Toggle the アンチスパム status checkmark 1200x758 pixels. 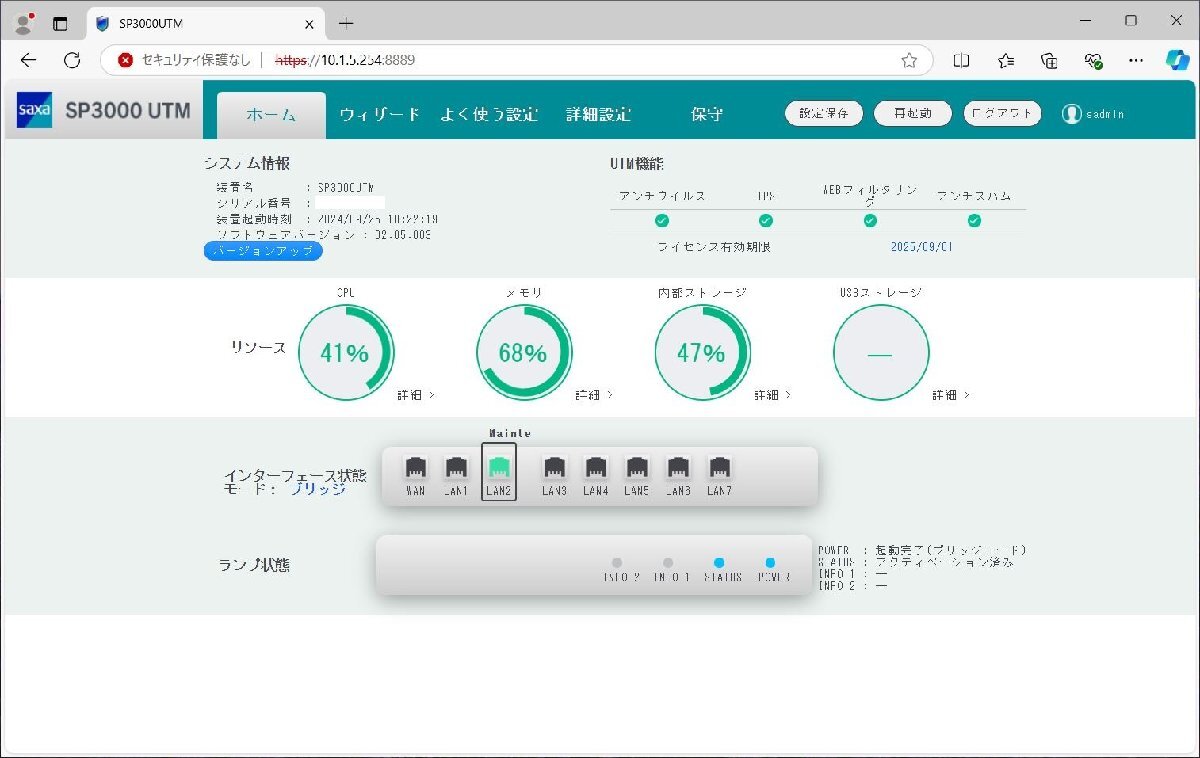click(x=973, y=220)
